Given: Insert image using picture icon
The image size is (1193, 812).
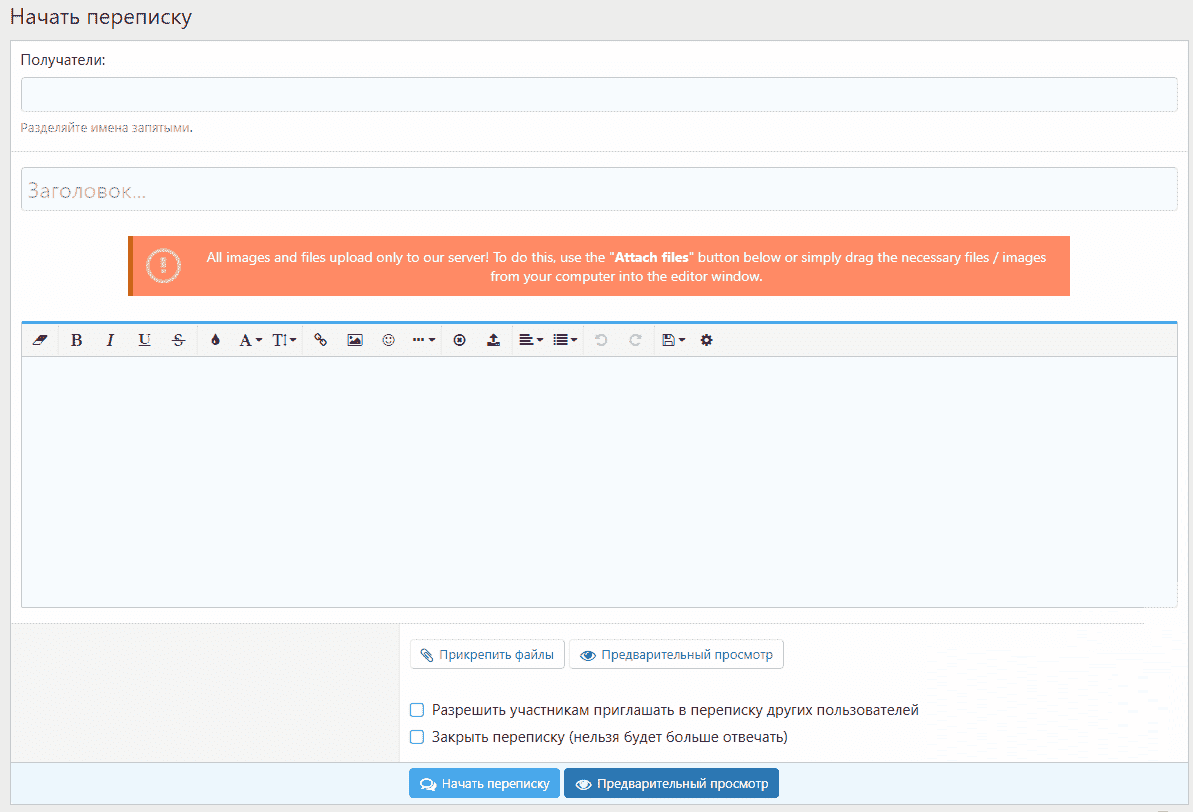Looking at the screenshot, I should click(x=354, y=340).
